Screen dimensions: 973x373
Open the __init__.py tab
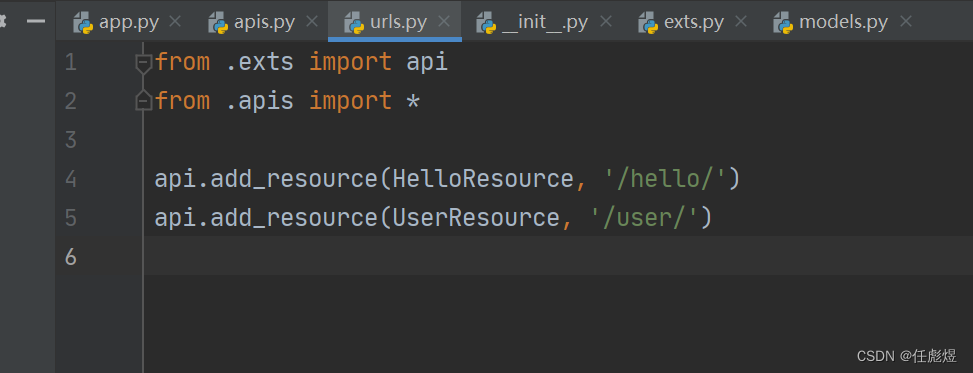[544, 22]
